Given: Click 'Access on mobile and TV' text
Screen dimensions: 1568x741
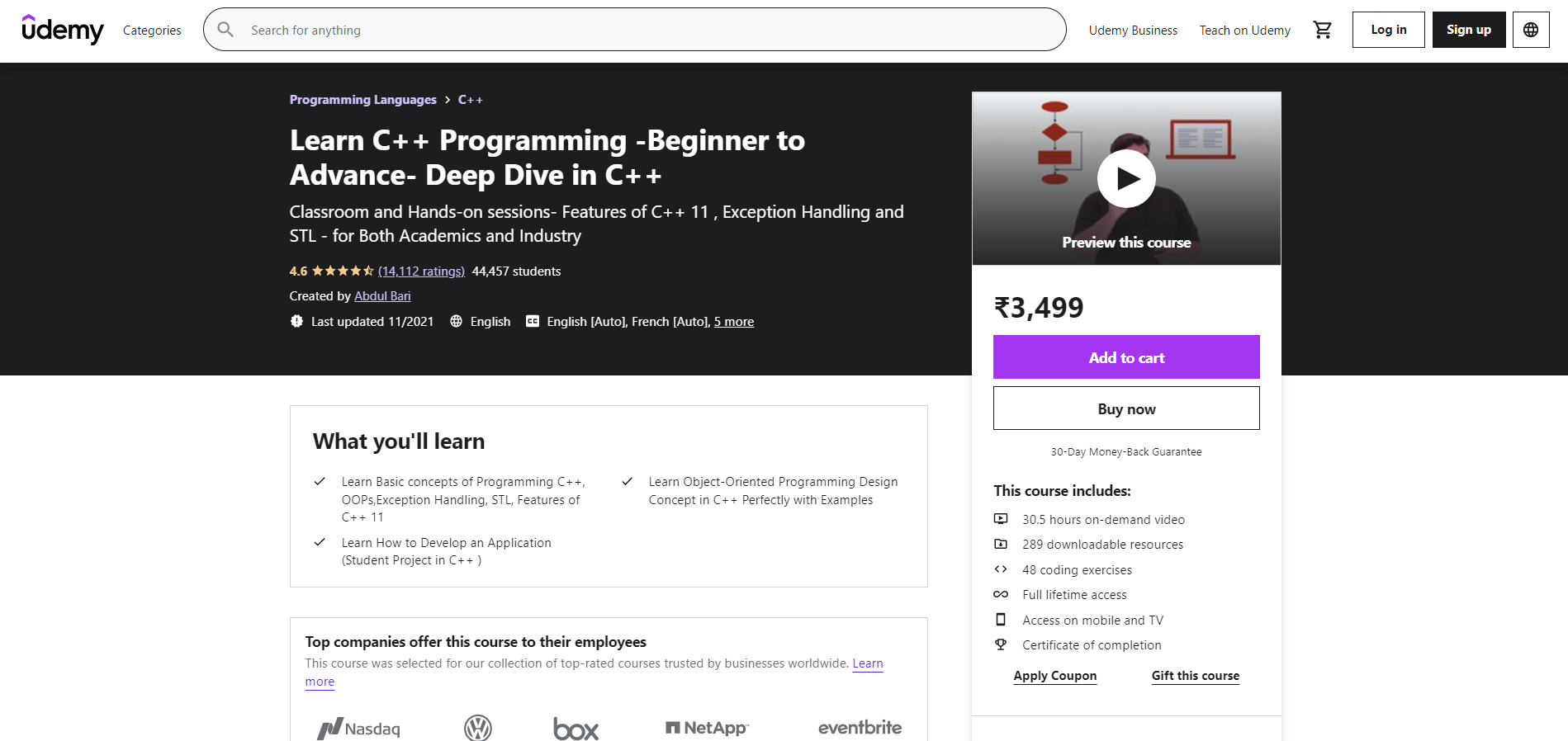Looking at the screenshot, I should pos(1092,621).
